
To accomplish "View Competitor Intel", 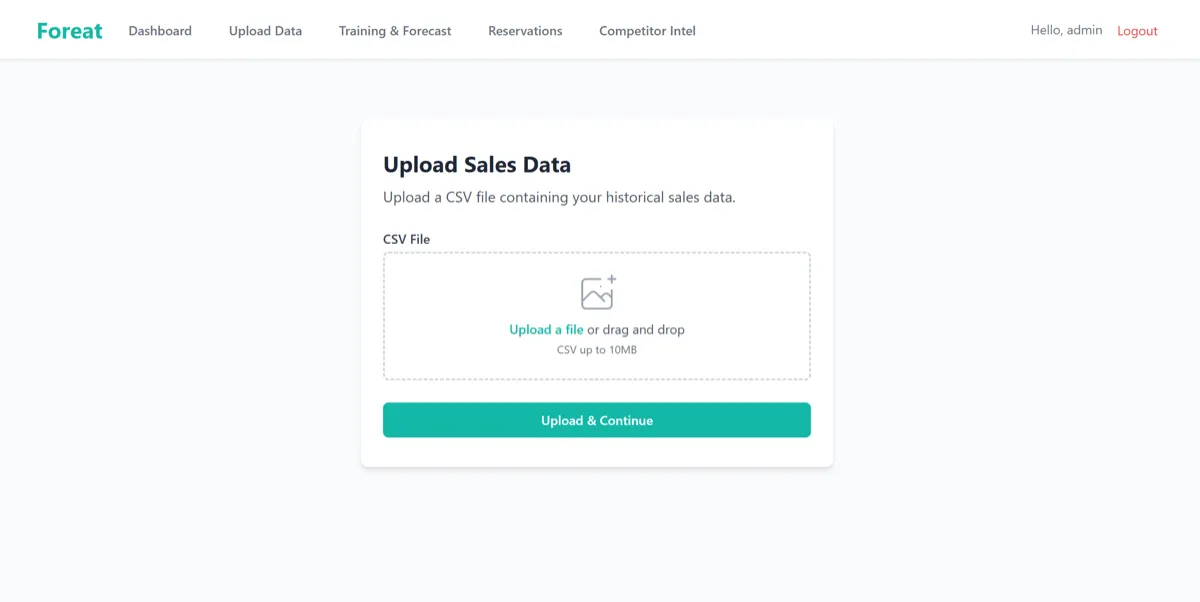I will (x=646, y=31).
